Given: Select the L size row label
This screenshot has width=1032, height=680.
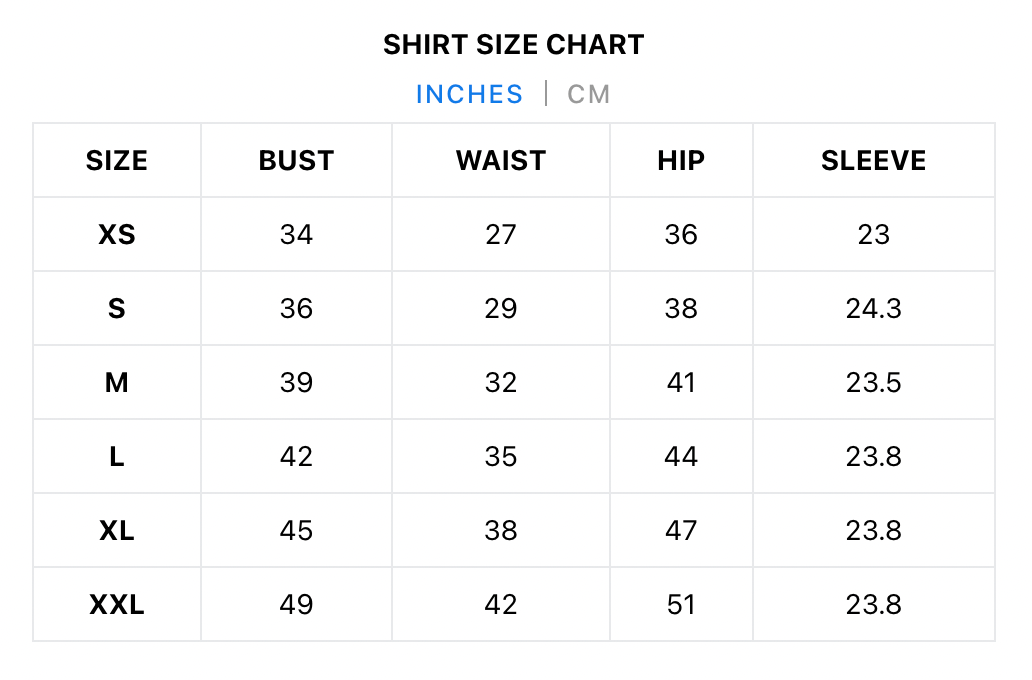Looking at the screenshot, I should tap(117, 457).
